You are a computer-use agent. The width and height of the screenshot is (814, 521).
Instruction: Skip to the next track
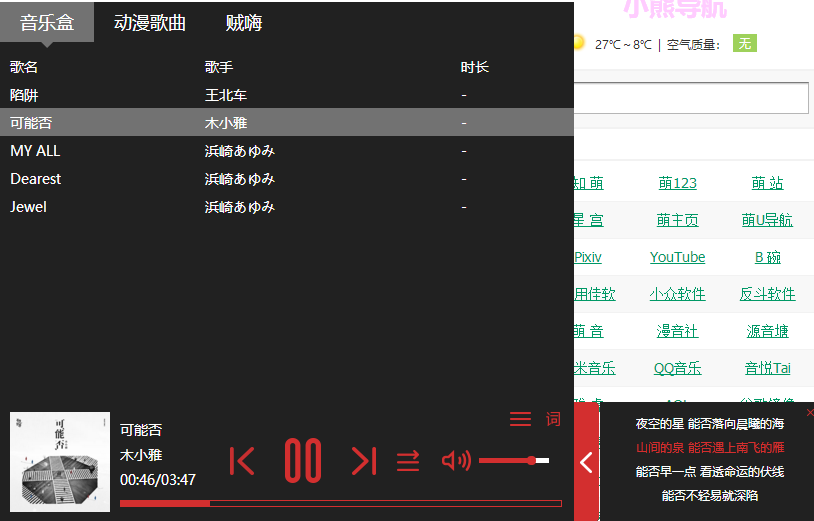(363, 461)
